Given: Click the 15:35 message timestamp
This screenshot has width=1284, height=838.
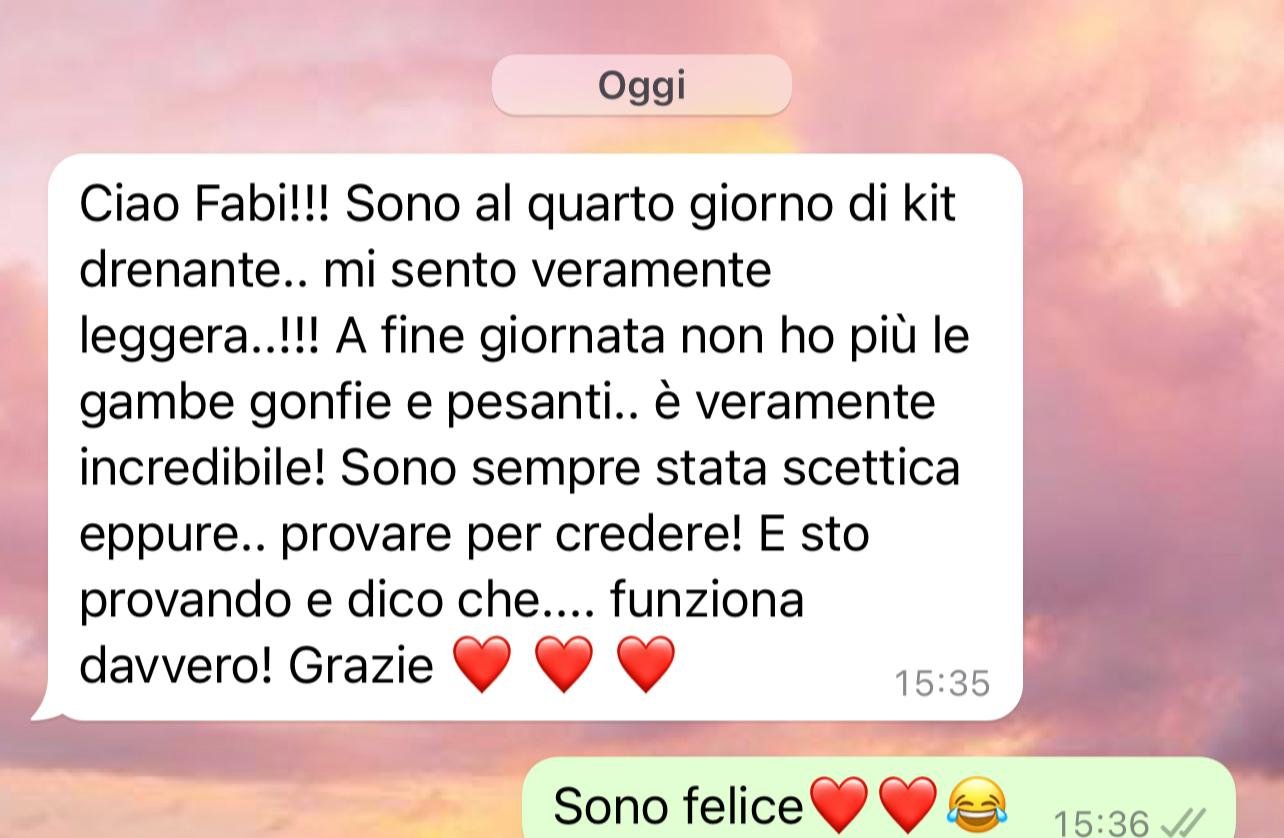Looking at the screenshot, I should coord(942,684).
